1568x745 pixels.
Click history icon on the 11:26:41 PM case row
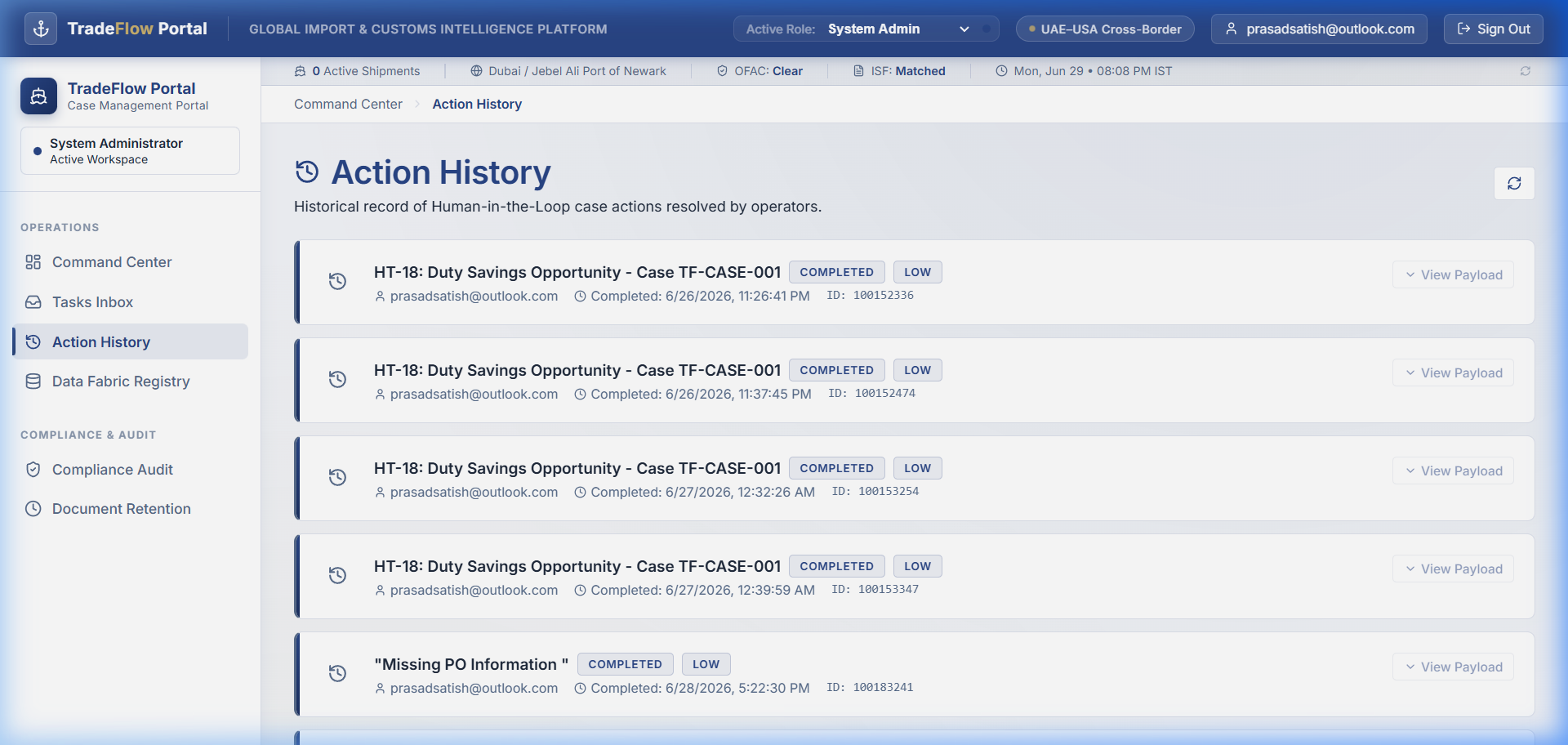click(x=337, y=281)
